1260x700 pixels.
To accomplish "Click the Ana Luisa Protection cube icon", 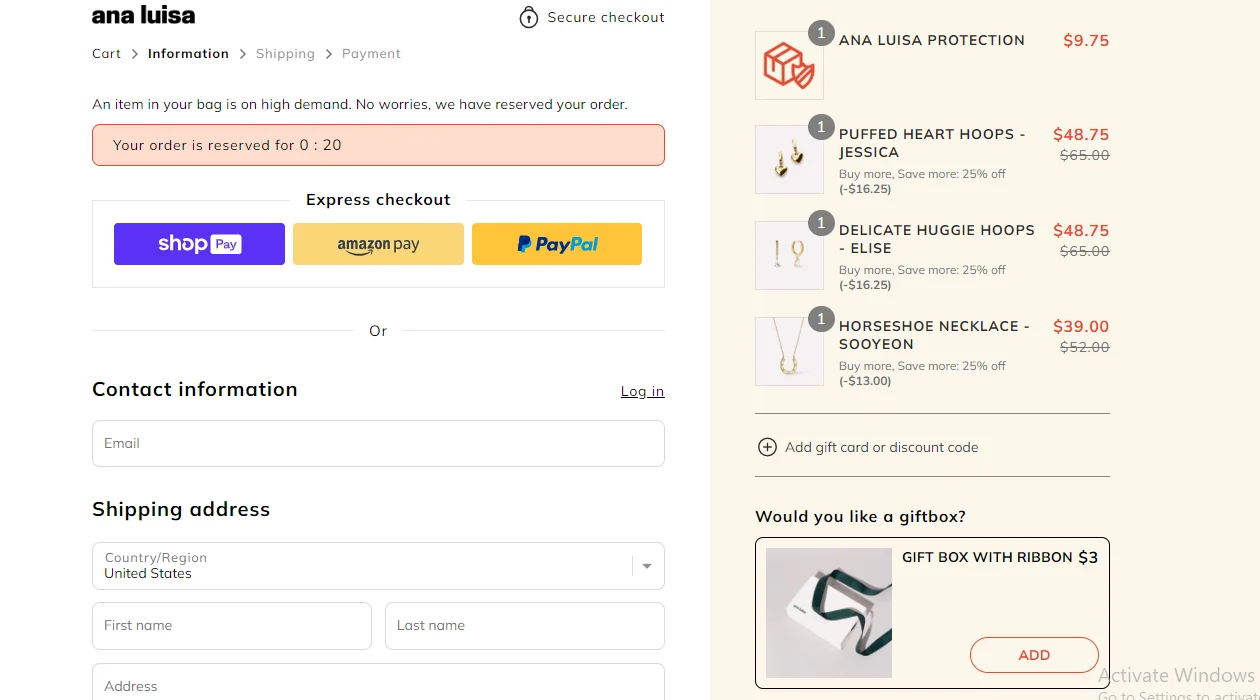I will click(x=789, y=65).
